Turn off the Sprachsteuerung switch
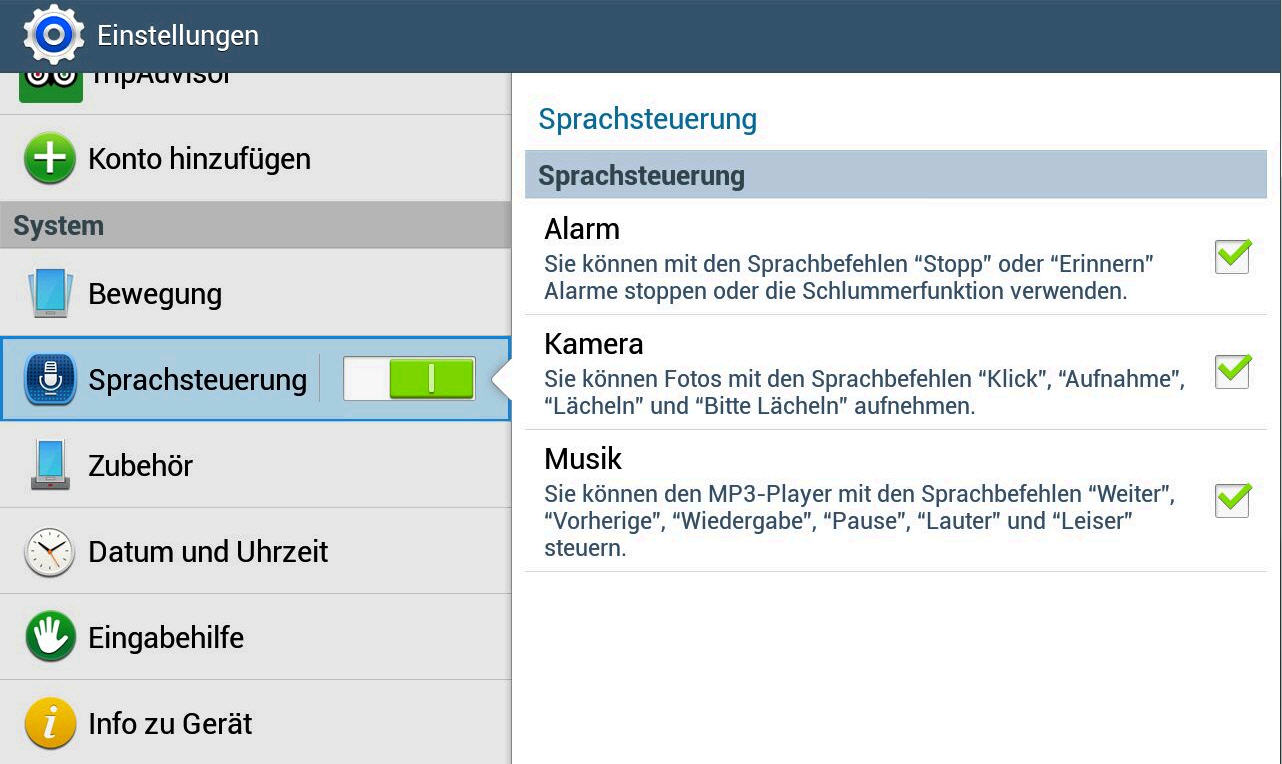The width and height of the screenshot is (1282, 764). point(408,380)
